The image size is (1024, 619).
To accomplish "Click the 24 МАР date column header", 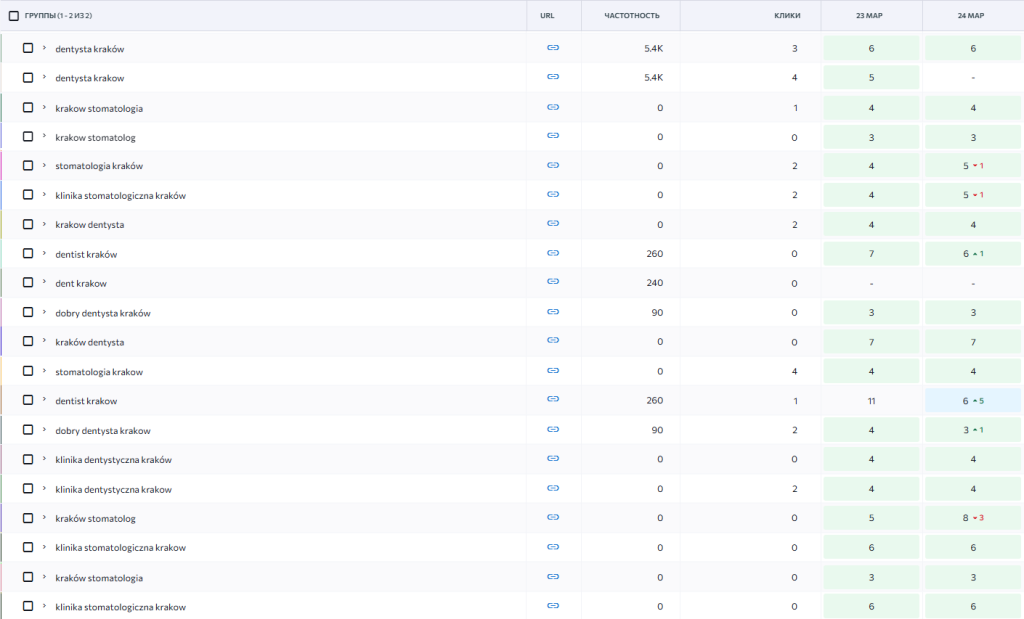I will tap(972, 16).
